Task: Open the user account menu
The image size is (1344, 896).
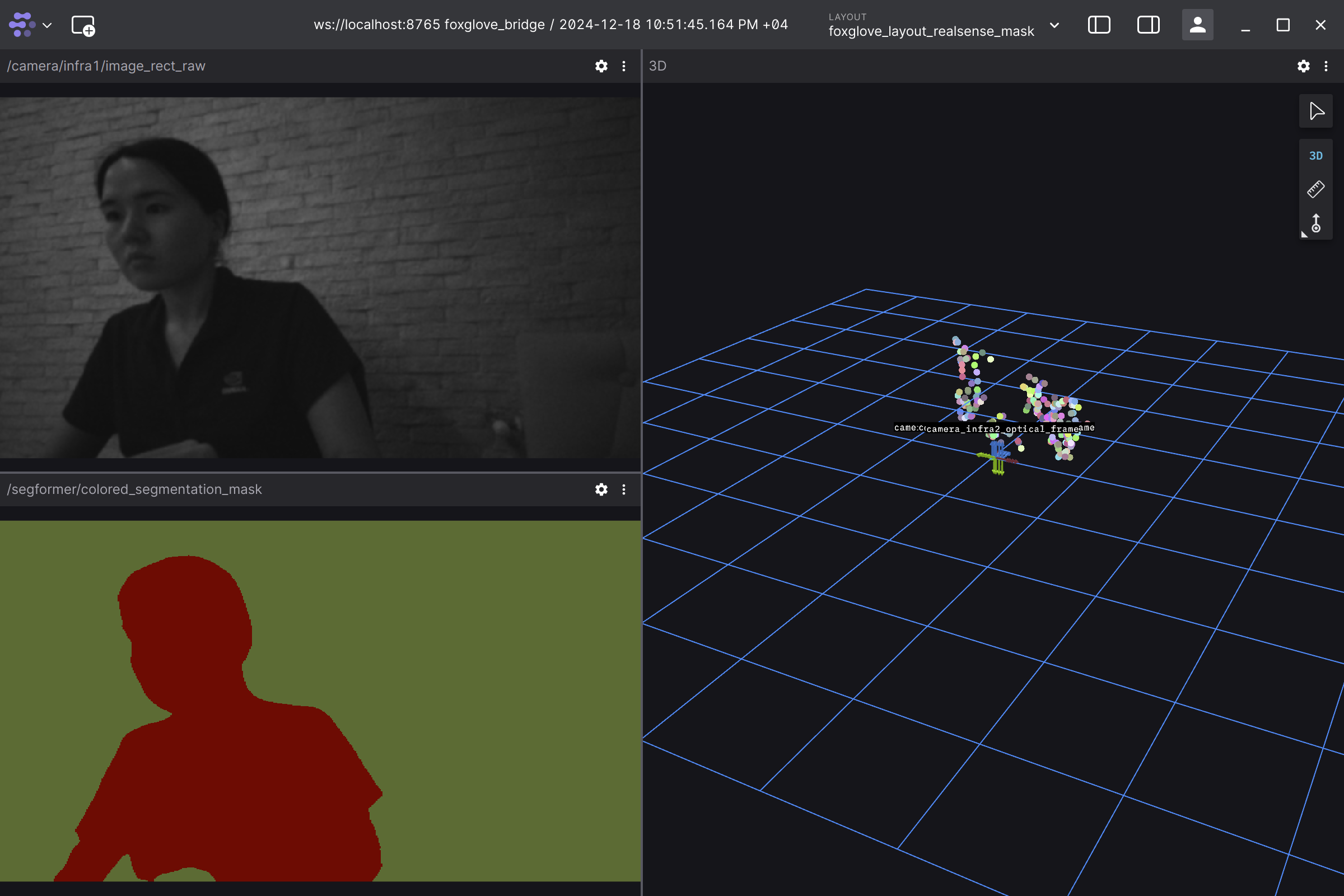Action: click(x=1197, y=25)
